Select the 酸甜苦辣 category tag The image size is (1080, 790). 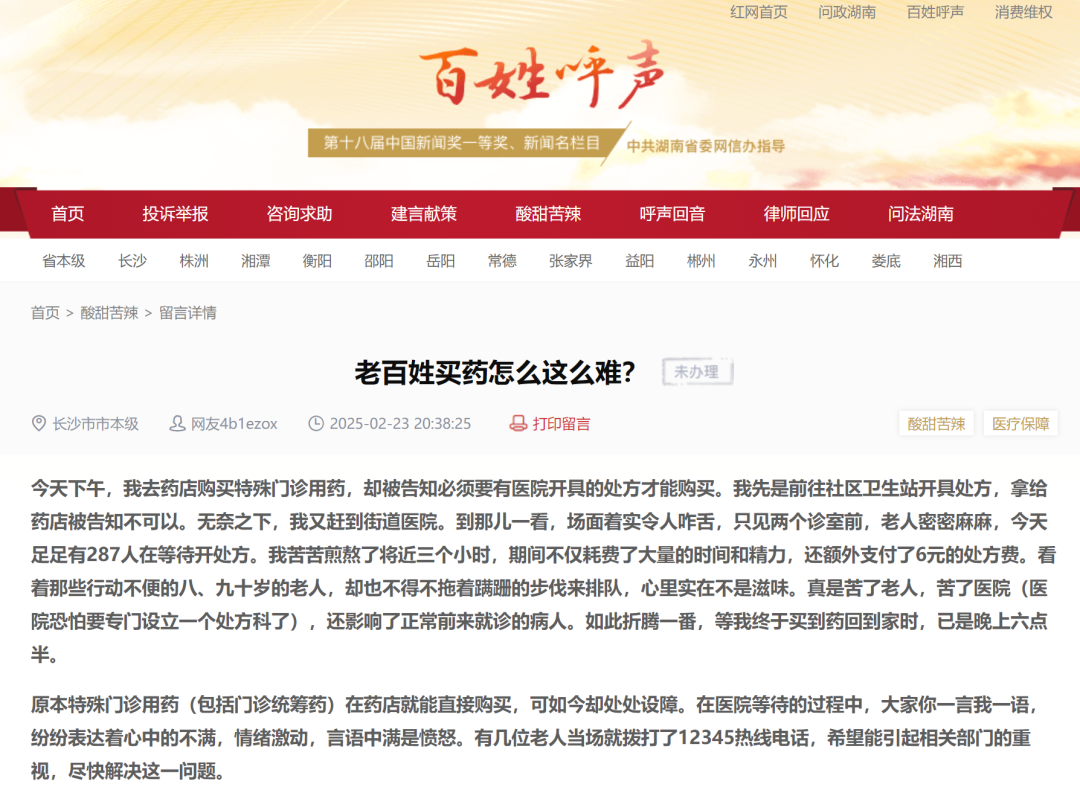tap(936, 423)
